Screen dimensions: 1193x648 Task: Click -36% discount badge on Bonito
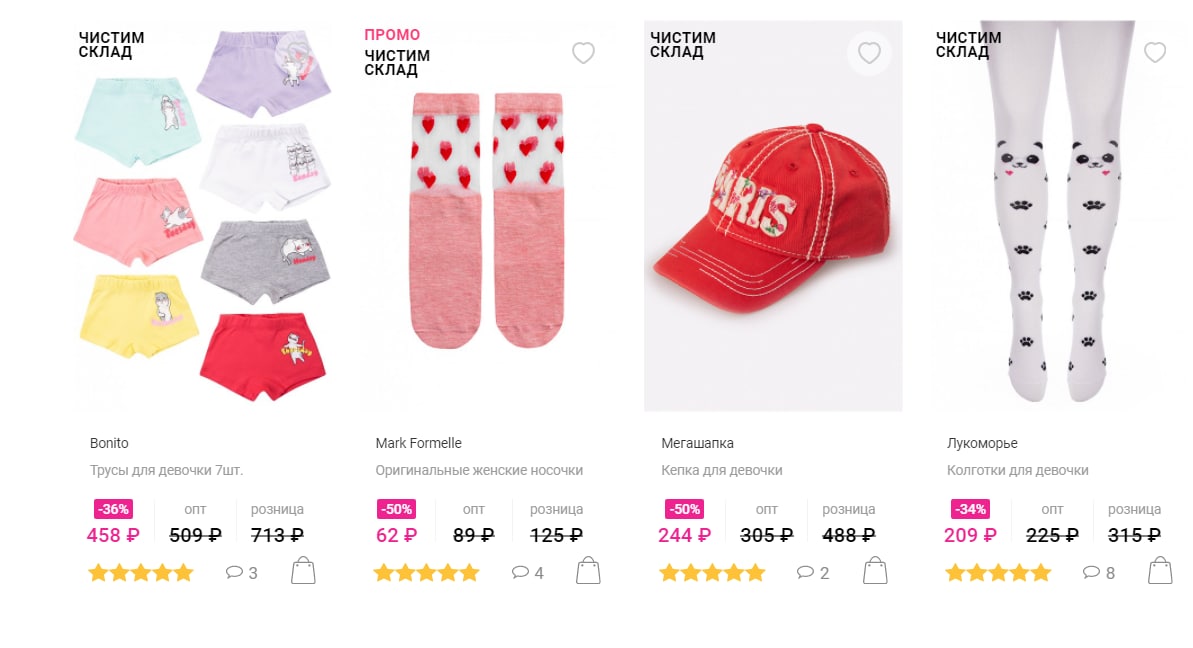click(x=113, y=509)
